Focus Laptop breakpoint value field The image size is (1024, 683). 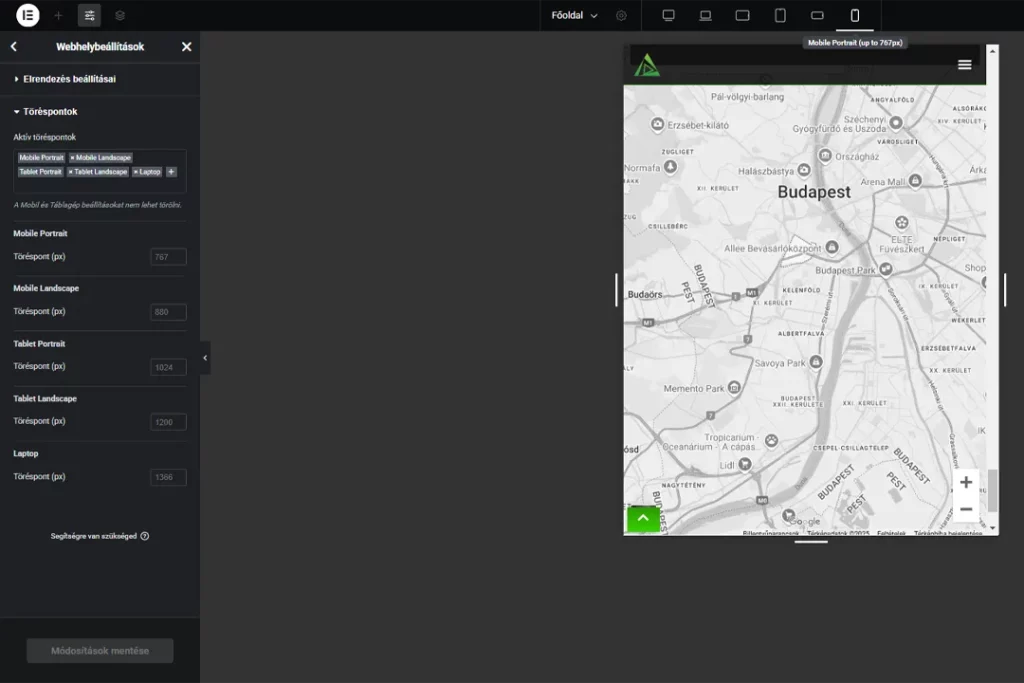tap(168, 477)
